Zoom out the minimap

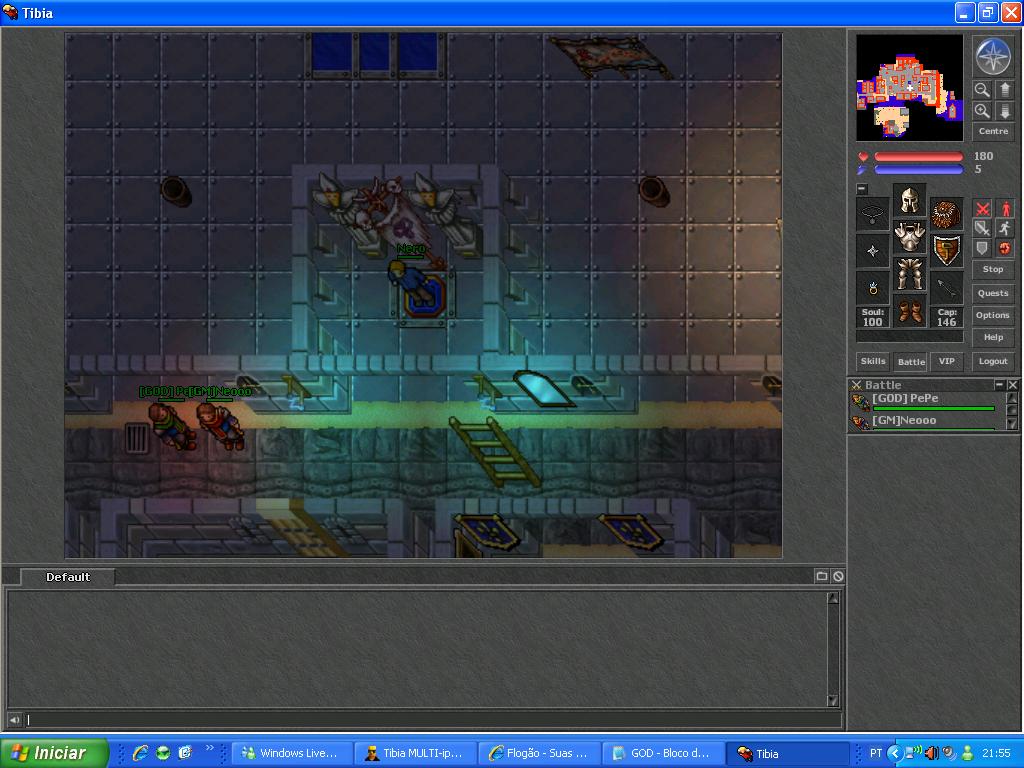982,89
